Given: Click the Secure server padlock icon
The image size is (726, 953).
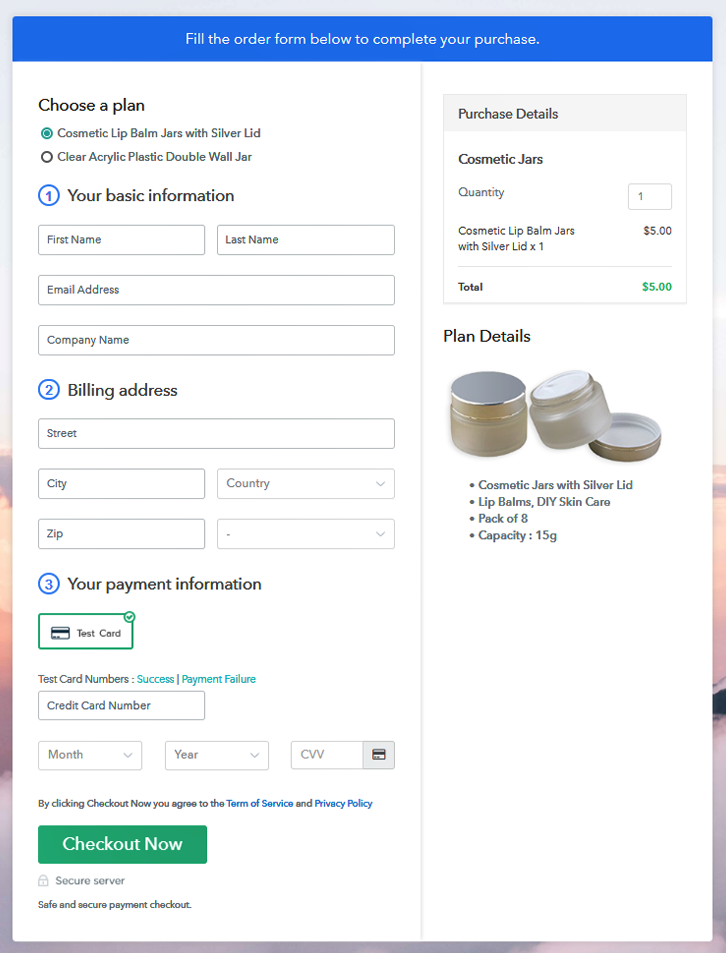Looking at the screenshot, I should pos(43,881).
